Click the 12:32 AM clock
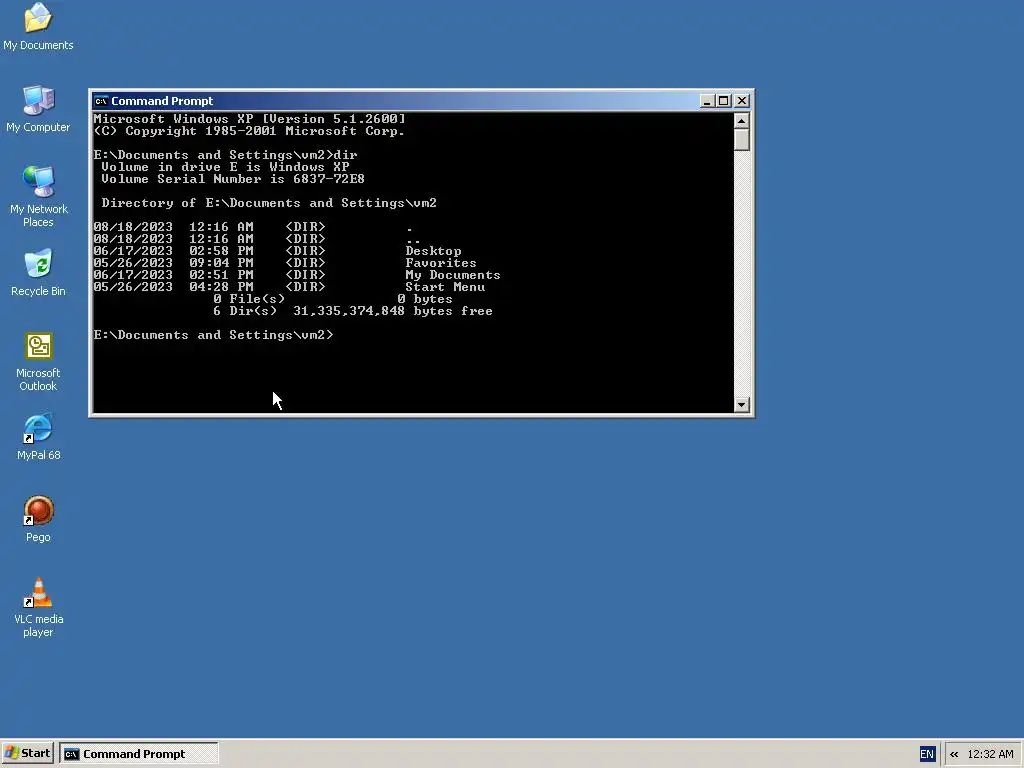Viewport: 1024px width, 768px height. tap(990, 754)
